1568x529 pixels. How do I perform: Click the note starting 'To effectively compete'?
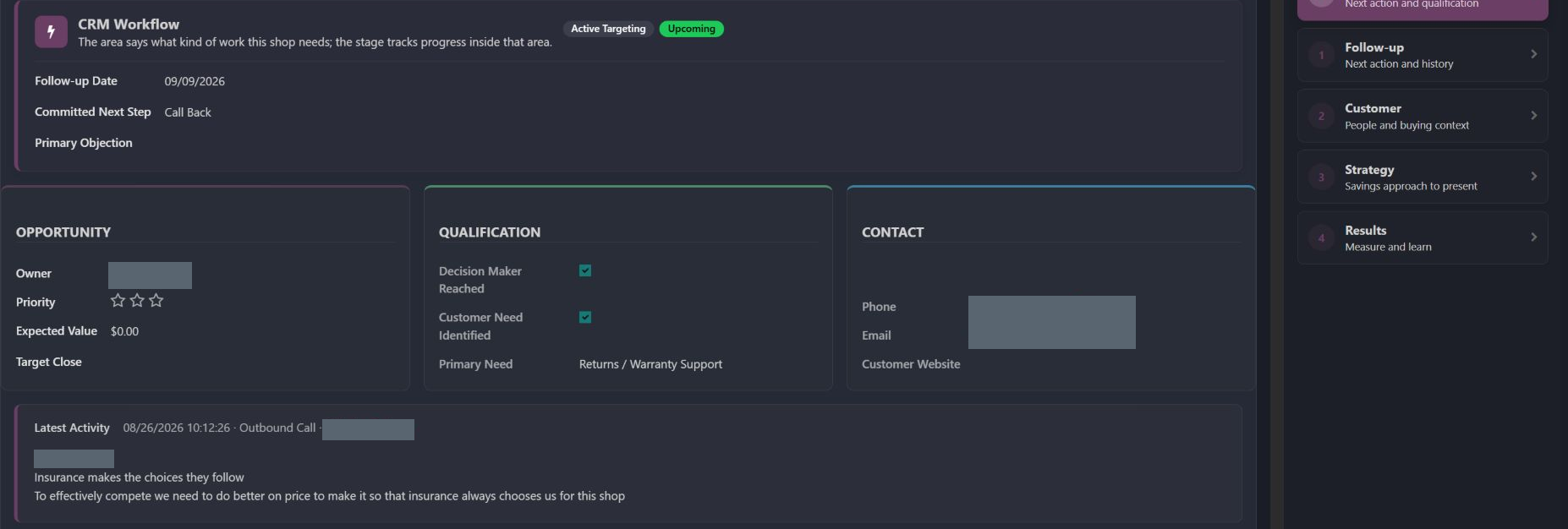329,496
